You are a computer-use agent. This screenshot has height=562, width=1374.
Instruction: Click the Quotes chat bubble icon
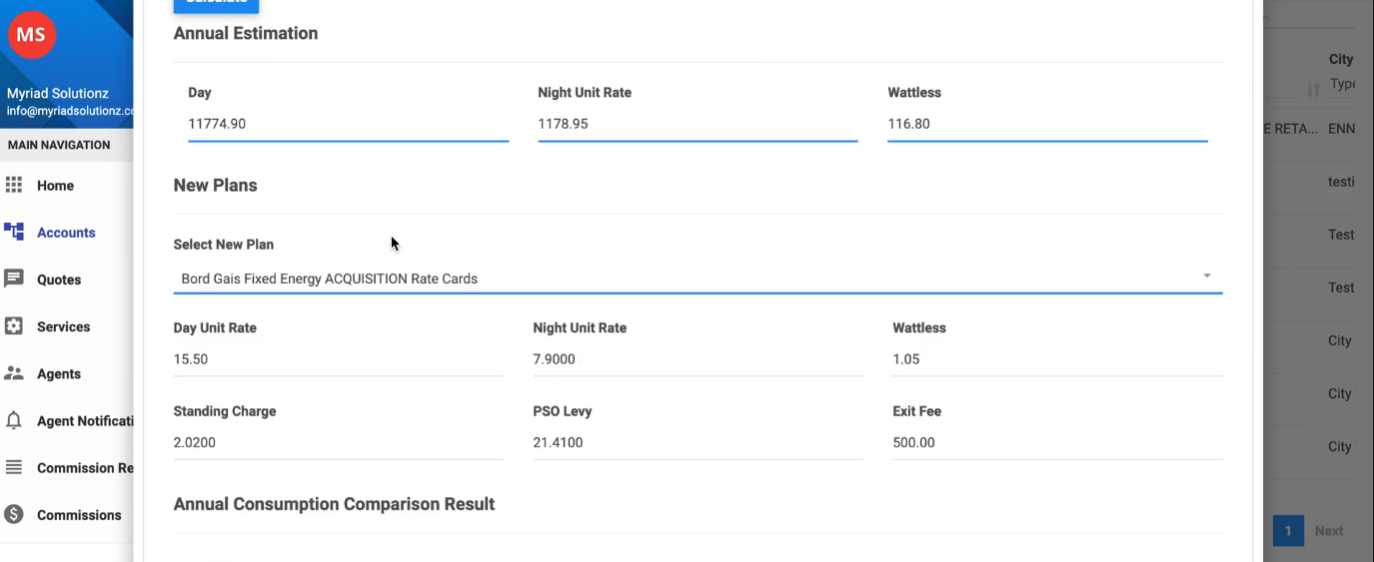pyautogui.click(x=14, y=279)
